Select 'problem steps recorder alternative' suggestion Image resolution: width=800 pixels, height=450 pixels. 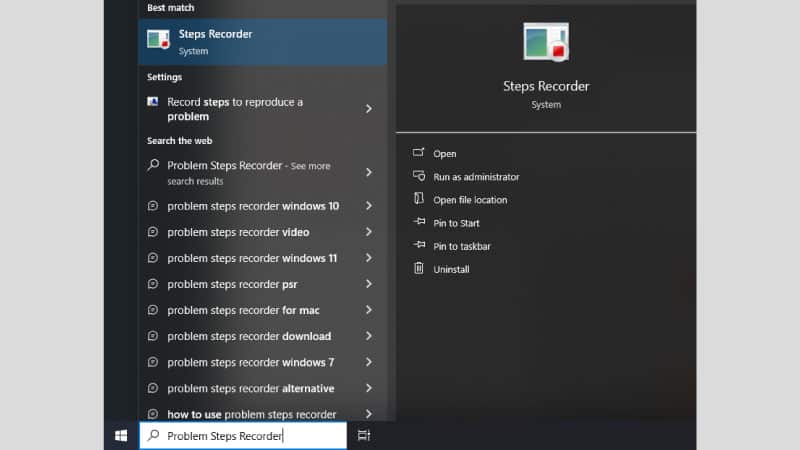click(262, 388)
